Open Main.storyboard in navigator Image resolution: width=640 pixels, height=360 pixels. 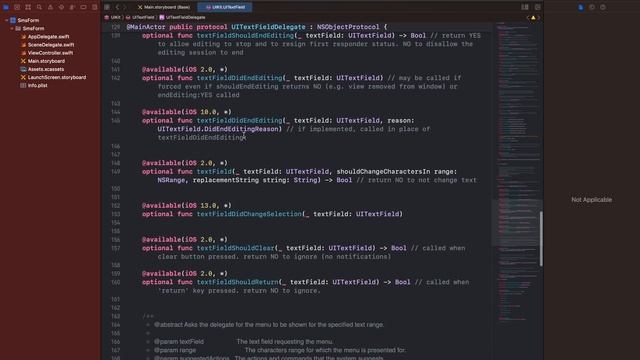click(x=46, y=61)
